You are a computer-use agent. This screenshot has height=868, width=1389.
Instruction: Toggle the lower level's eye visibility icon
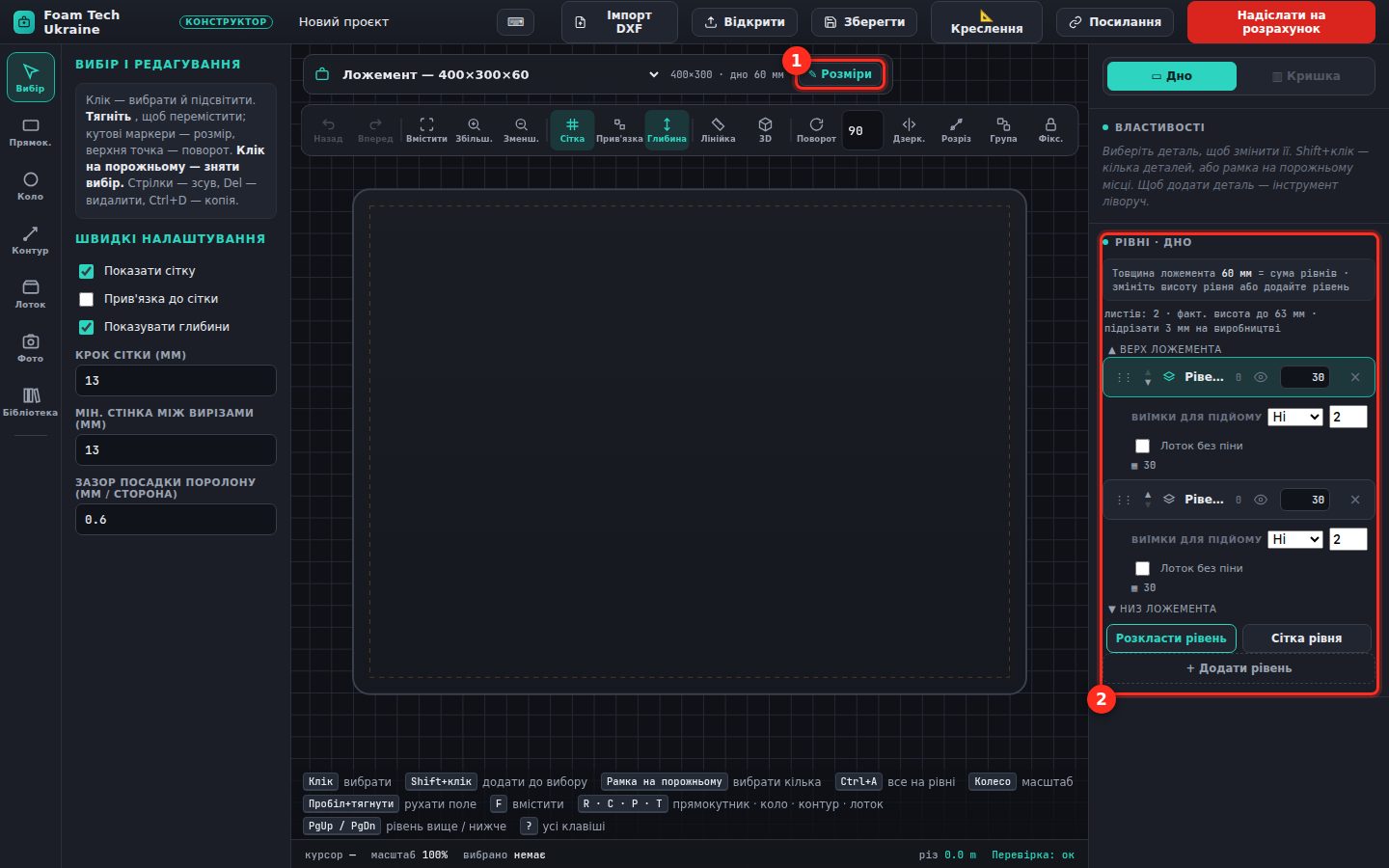(1260, 500)
